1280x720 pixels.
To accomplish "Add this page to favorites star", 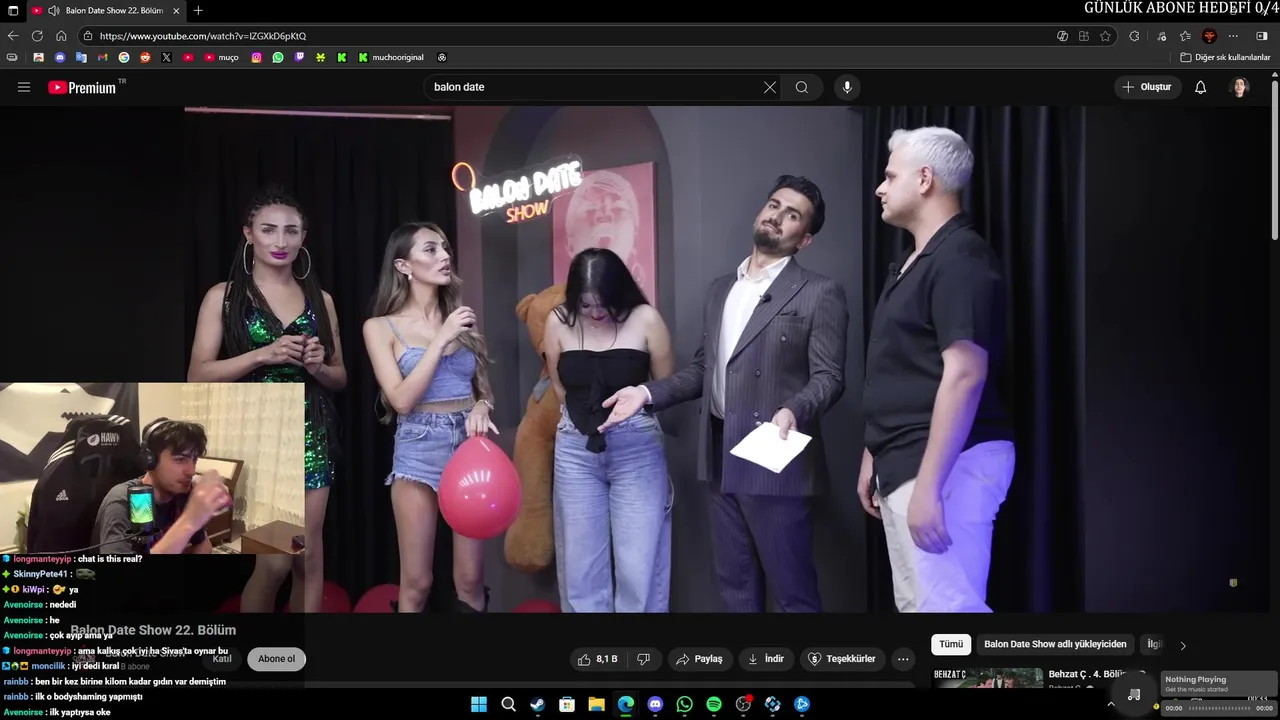I will pos(1105,36).
